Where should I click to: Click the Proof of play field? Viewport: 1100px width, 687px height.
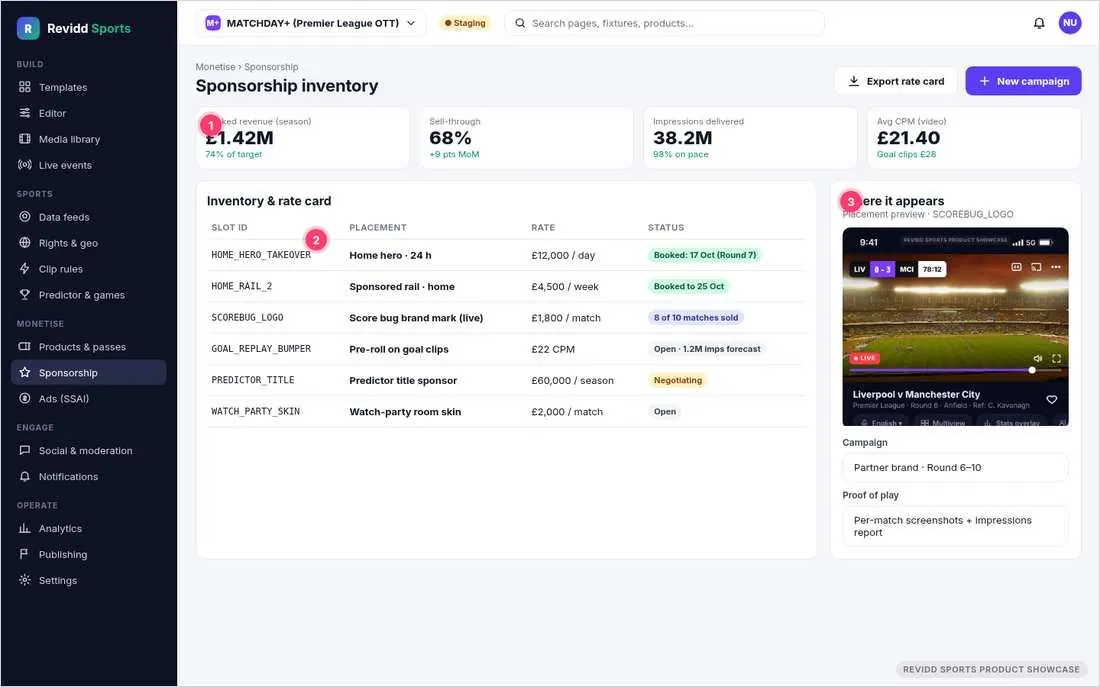[955, 526]
